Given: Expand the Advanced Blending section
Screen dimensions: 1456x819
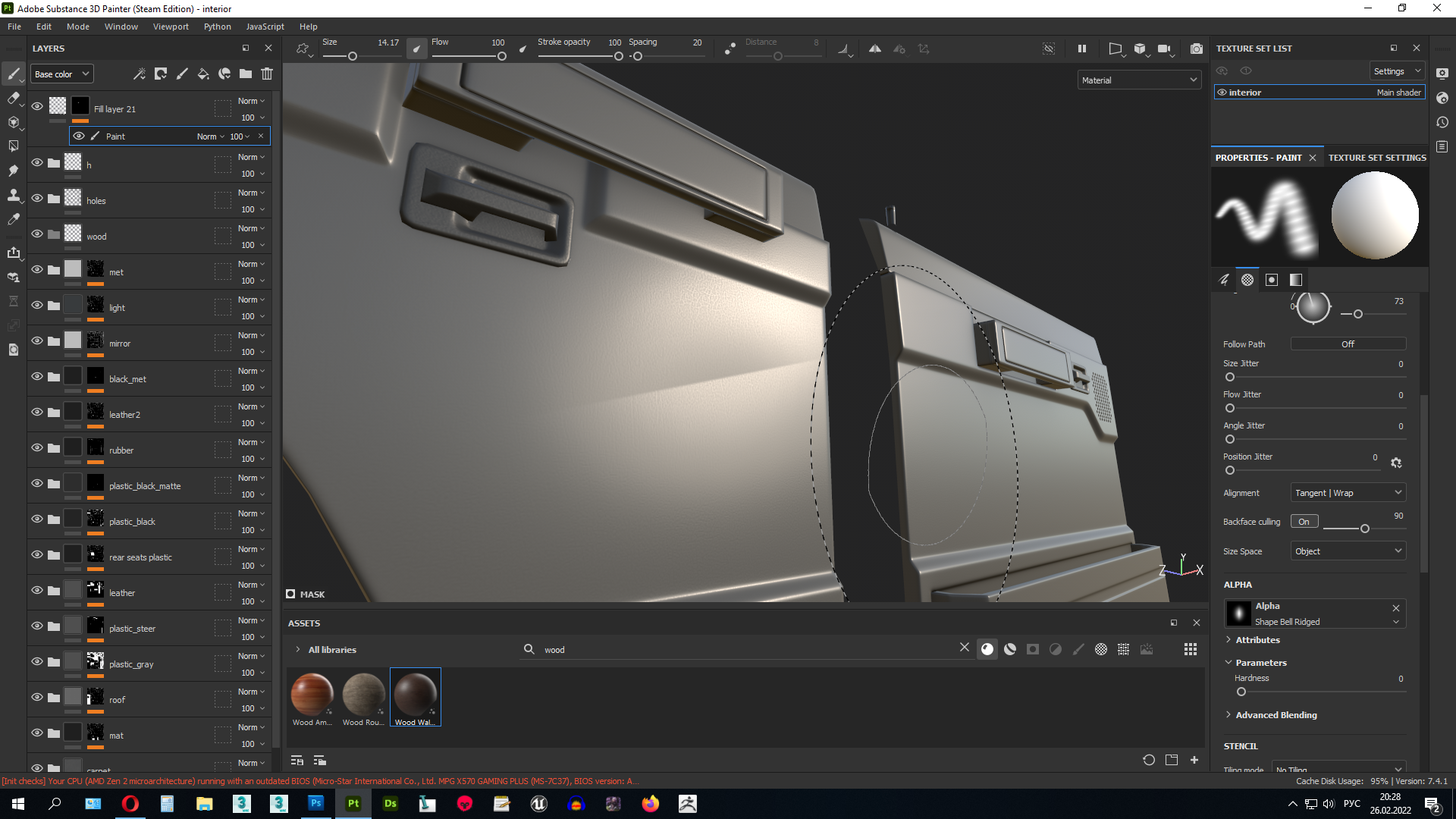Looking at the screenshot, I should point(1276,715).
